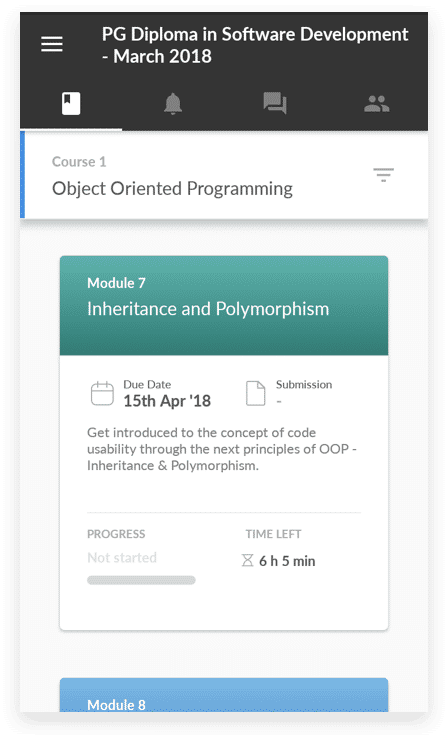Image resolution: width=448 pixels, height=740 pixels.
Task: Open the peers people icon tab
Action: [x=377, y=103]
